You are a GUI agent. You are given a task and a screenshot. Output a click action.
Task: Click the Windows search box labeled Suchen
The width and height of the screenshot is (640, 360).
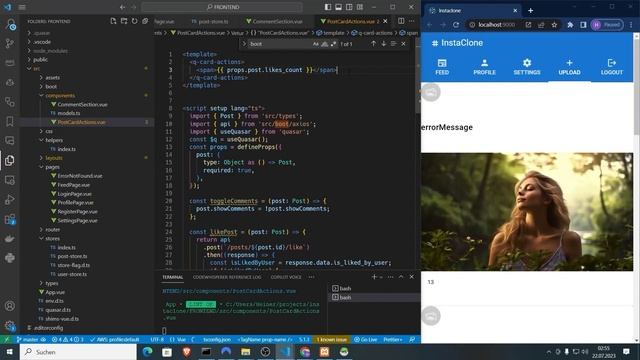coord(78,352)
